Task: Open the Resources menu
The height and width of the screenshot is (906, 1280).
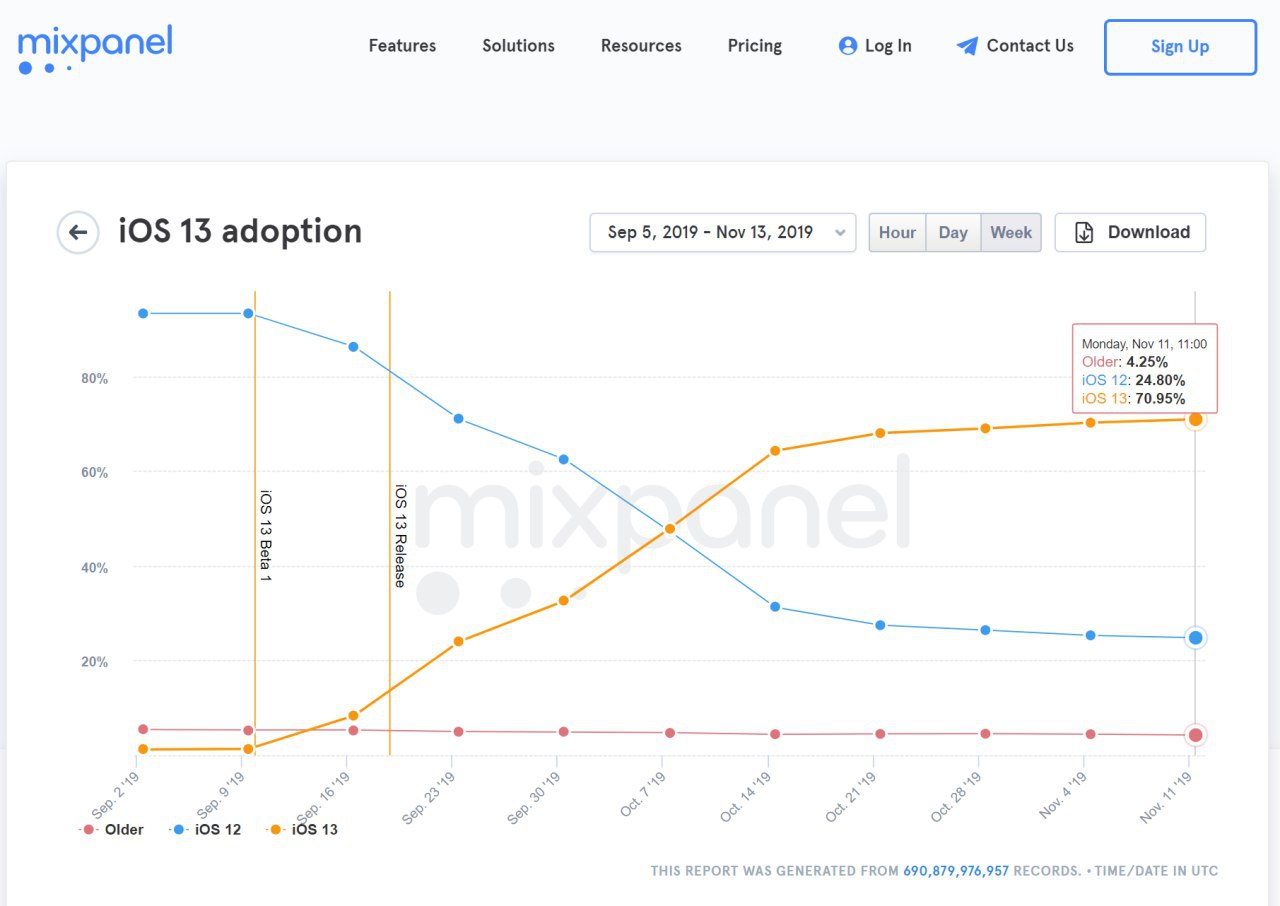Action: coord(641,46)
